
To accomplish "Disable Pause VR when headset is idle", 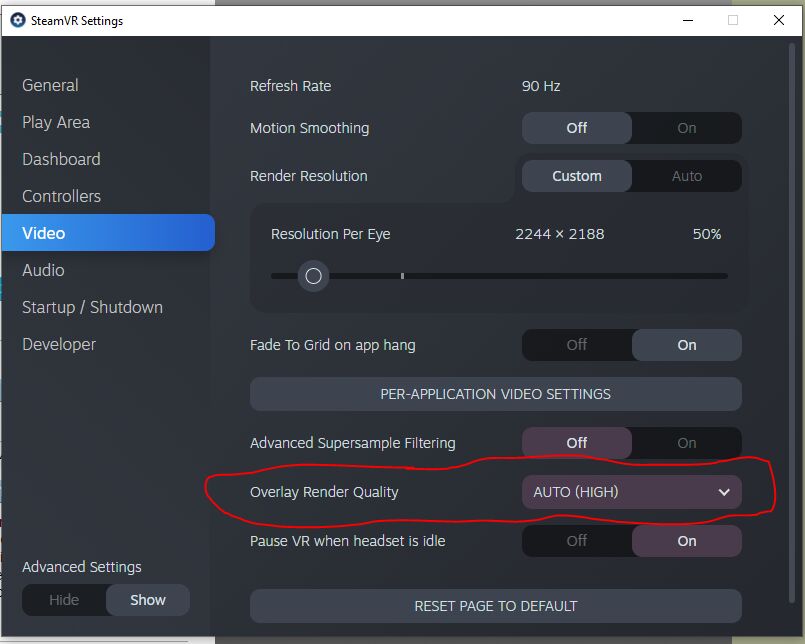I will [x=577, y=541].
